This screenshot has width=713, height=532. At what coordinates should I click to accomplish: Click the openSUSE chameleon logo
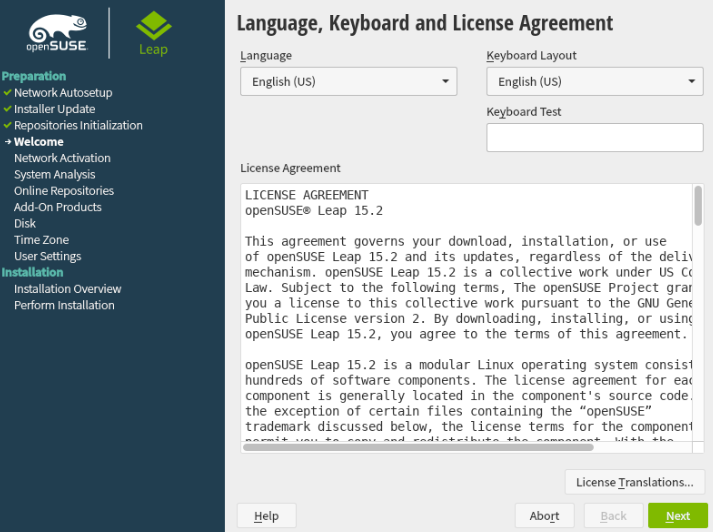[x=57, y=32]
